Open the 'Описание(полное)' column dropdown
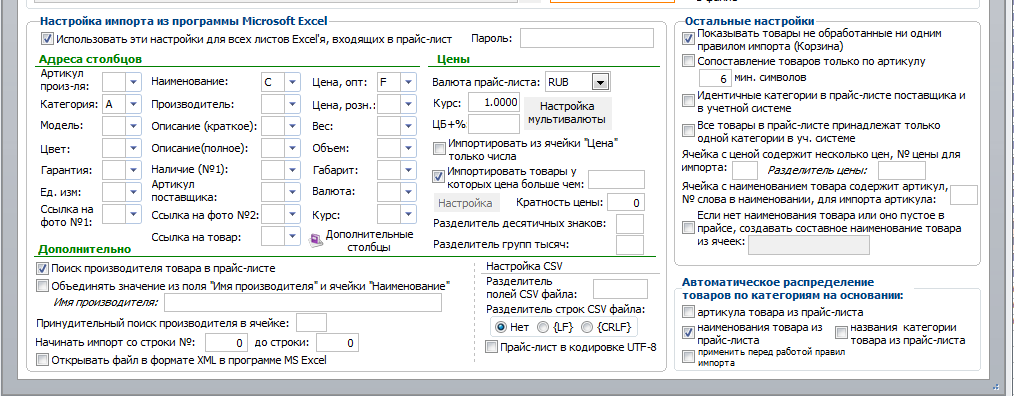This screenshot has width=1014, height=396. (292, 148)
